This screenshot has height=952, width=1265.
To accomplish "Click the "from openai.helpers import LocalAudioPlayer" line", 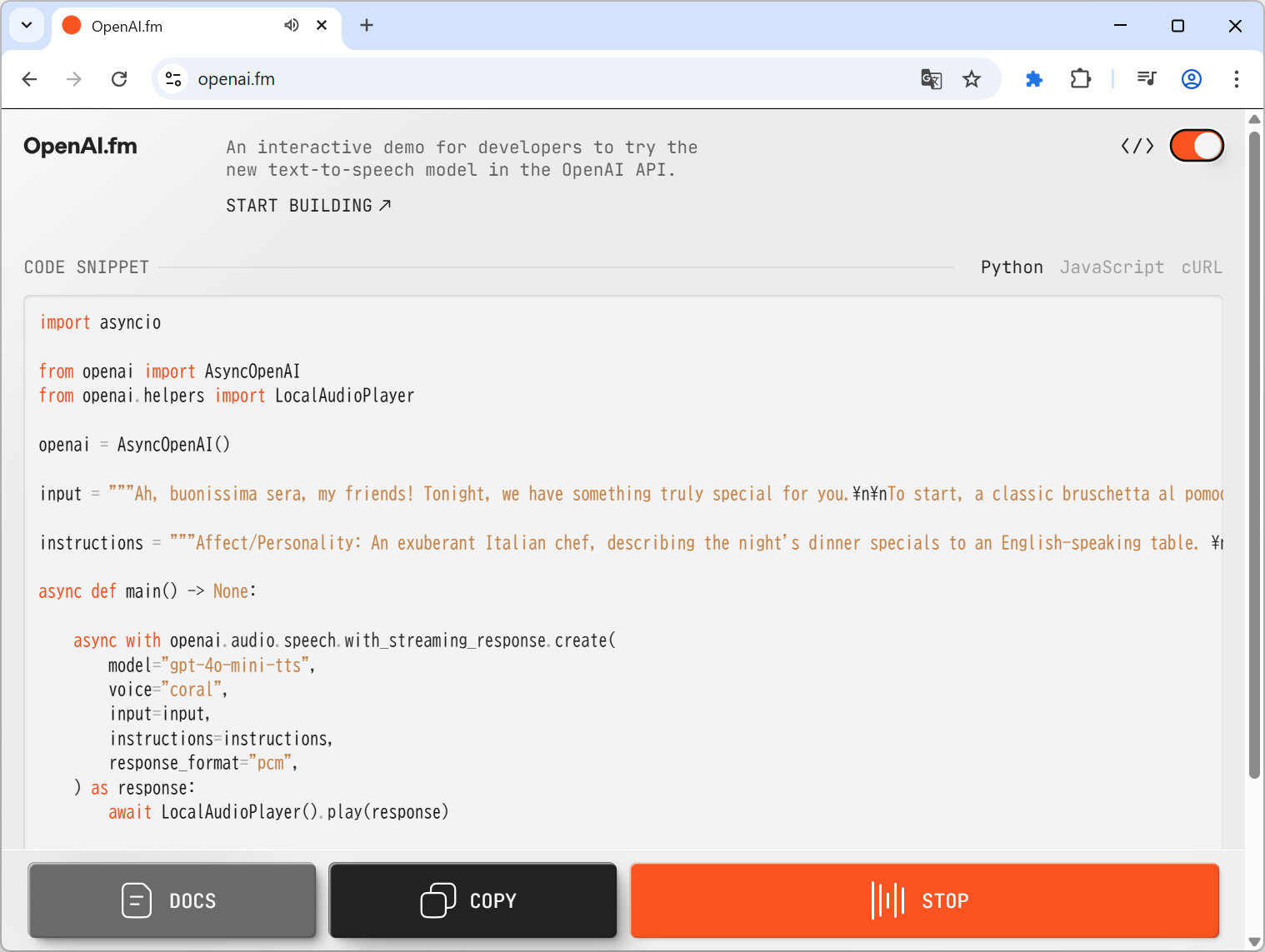I will coord(227,396).
